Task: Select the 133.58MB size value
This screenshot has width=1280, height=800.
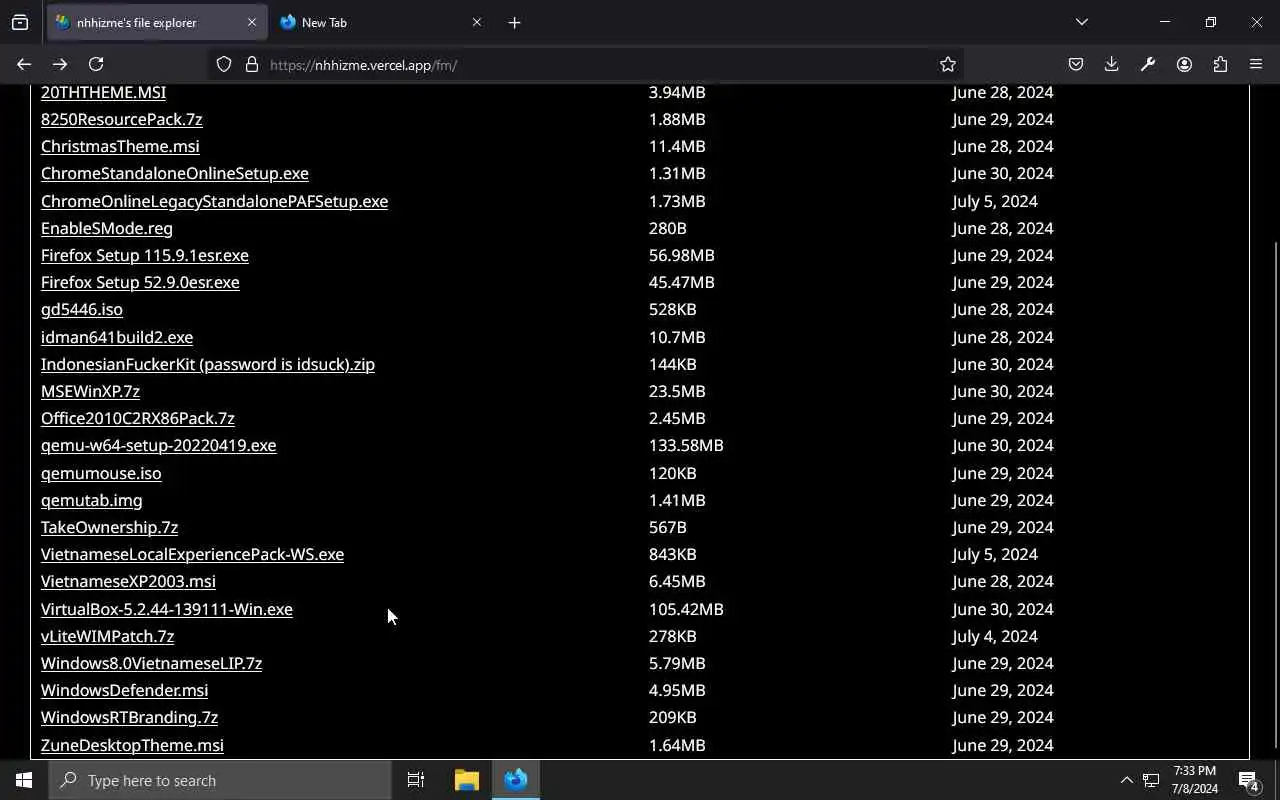Action: click(686, 445)
